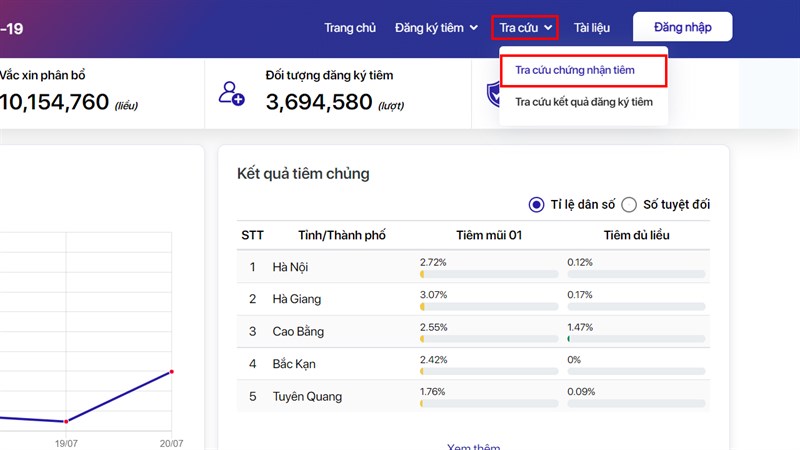Image resolution: width=800 pixels, height=450 pixels.
Task: Open the Đăng ký tiêm menu
Action: pos(436,28)
